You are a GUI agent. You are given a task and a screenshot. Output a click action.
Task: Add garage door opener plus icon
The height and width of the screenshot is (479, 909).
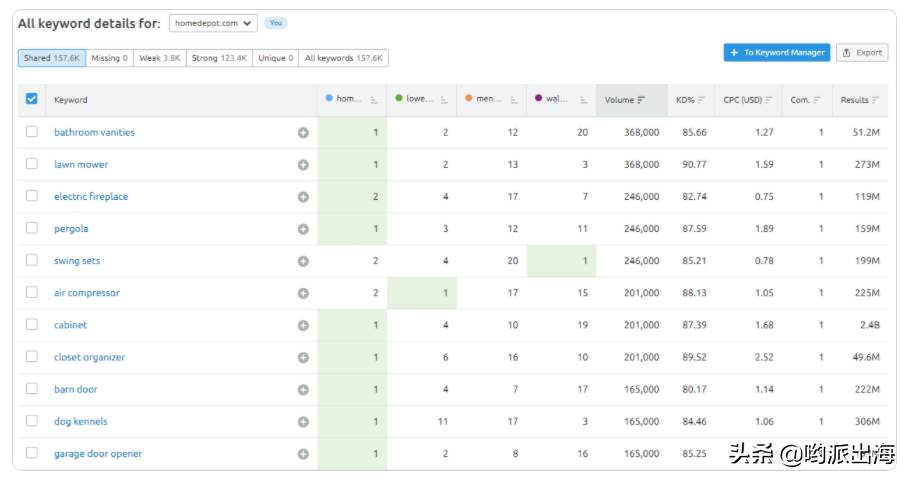coord(303,454)
